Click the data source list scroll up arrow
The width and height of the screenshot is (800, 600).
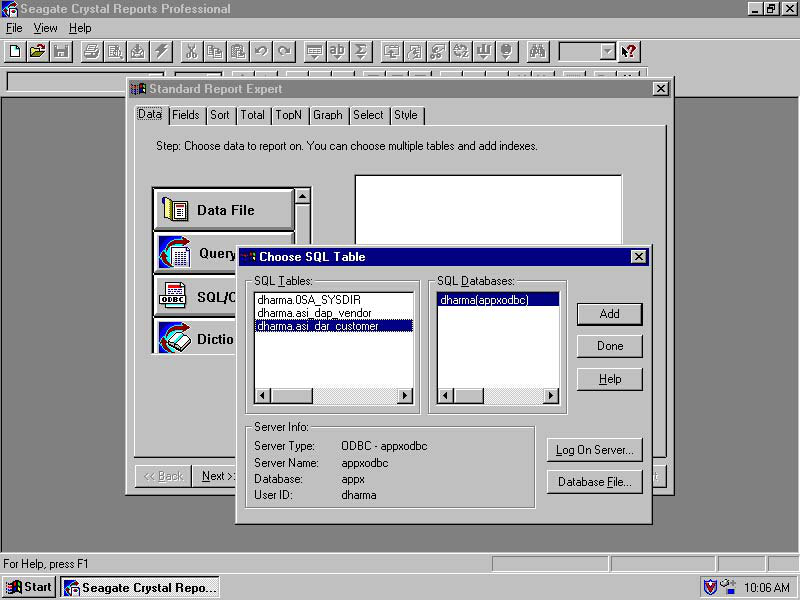click(x=303, y=196)
